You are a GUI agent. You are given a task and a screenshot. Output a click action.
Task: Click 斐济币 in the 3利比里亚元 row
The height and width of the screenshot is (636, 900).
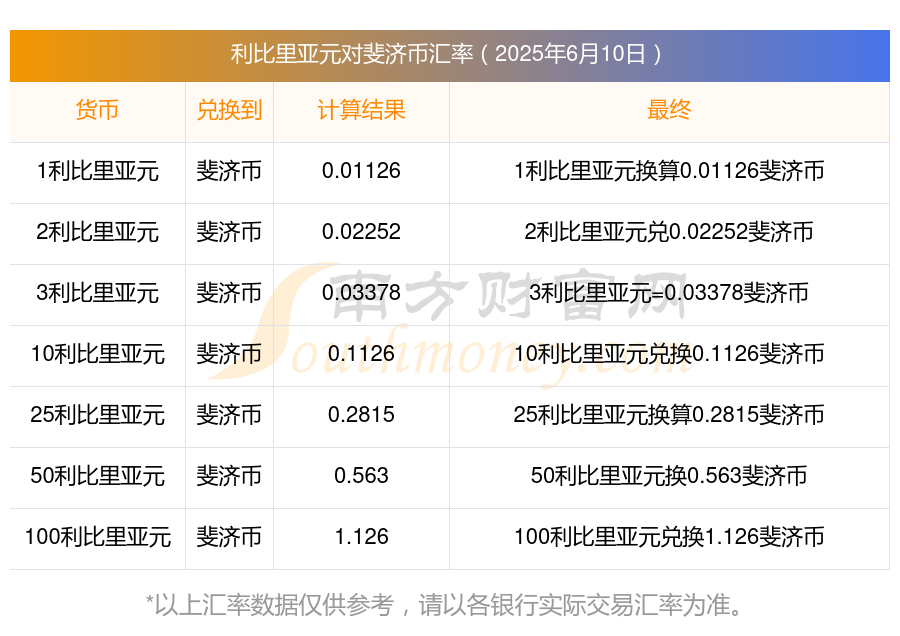[229, 293]
